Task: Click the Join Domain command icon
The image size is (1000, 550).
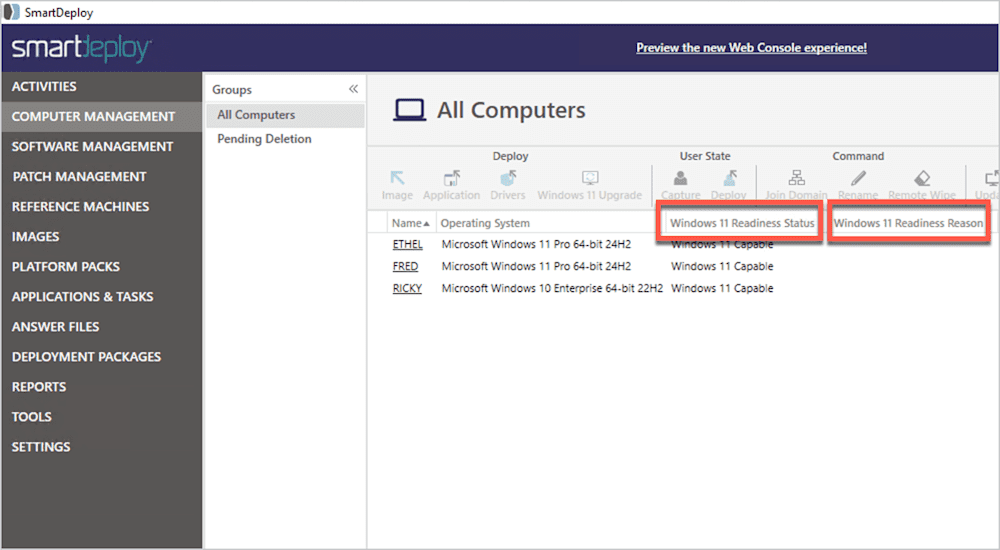Action: (x=797, y=178)
